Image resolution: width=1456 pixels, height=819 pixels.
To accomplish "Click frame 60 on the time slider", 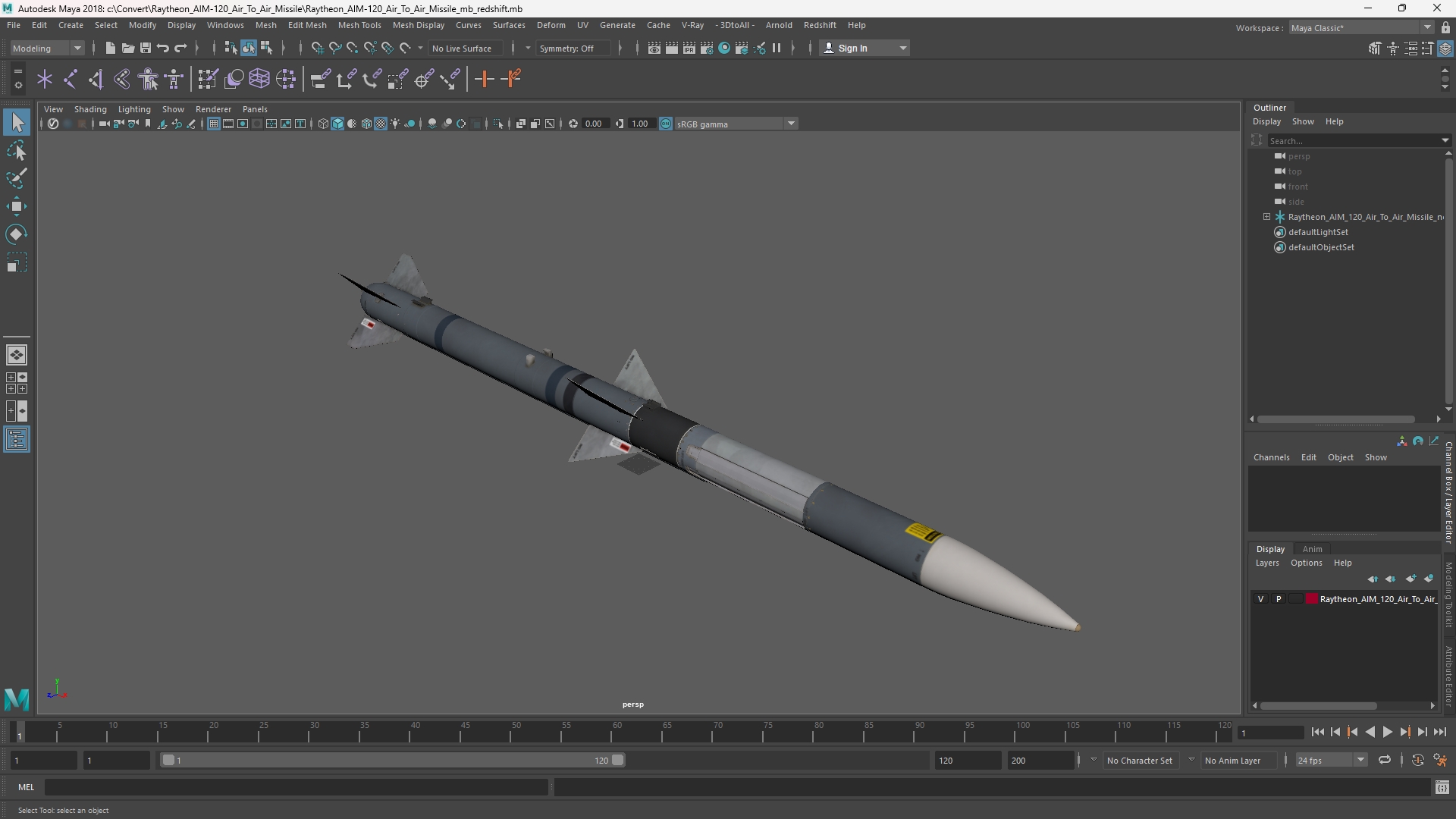I will [x=617, y=733].
